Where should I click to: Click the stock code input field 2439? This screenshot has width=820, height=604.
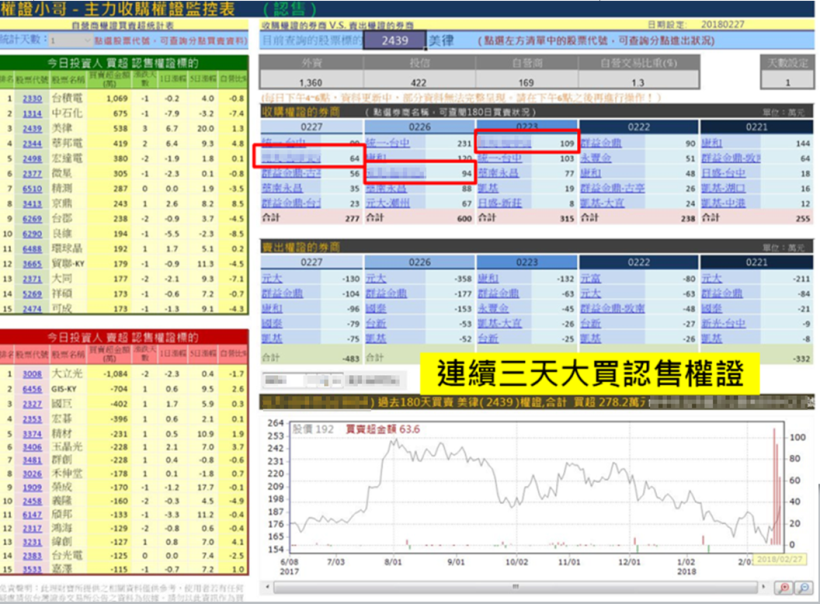tap(395, 40)
